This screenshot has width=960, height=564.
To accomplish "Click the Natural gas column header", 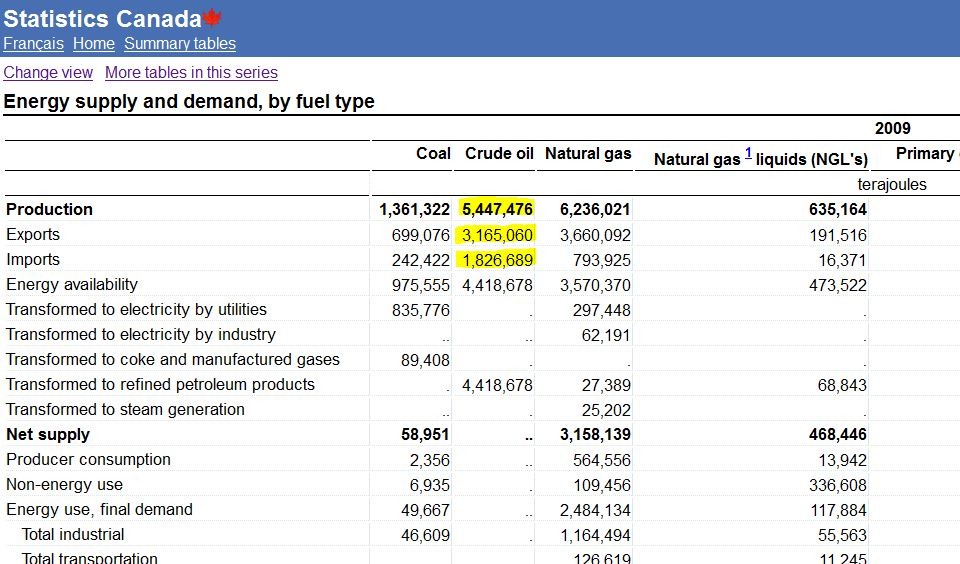I will point(588,154).
